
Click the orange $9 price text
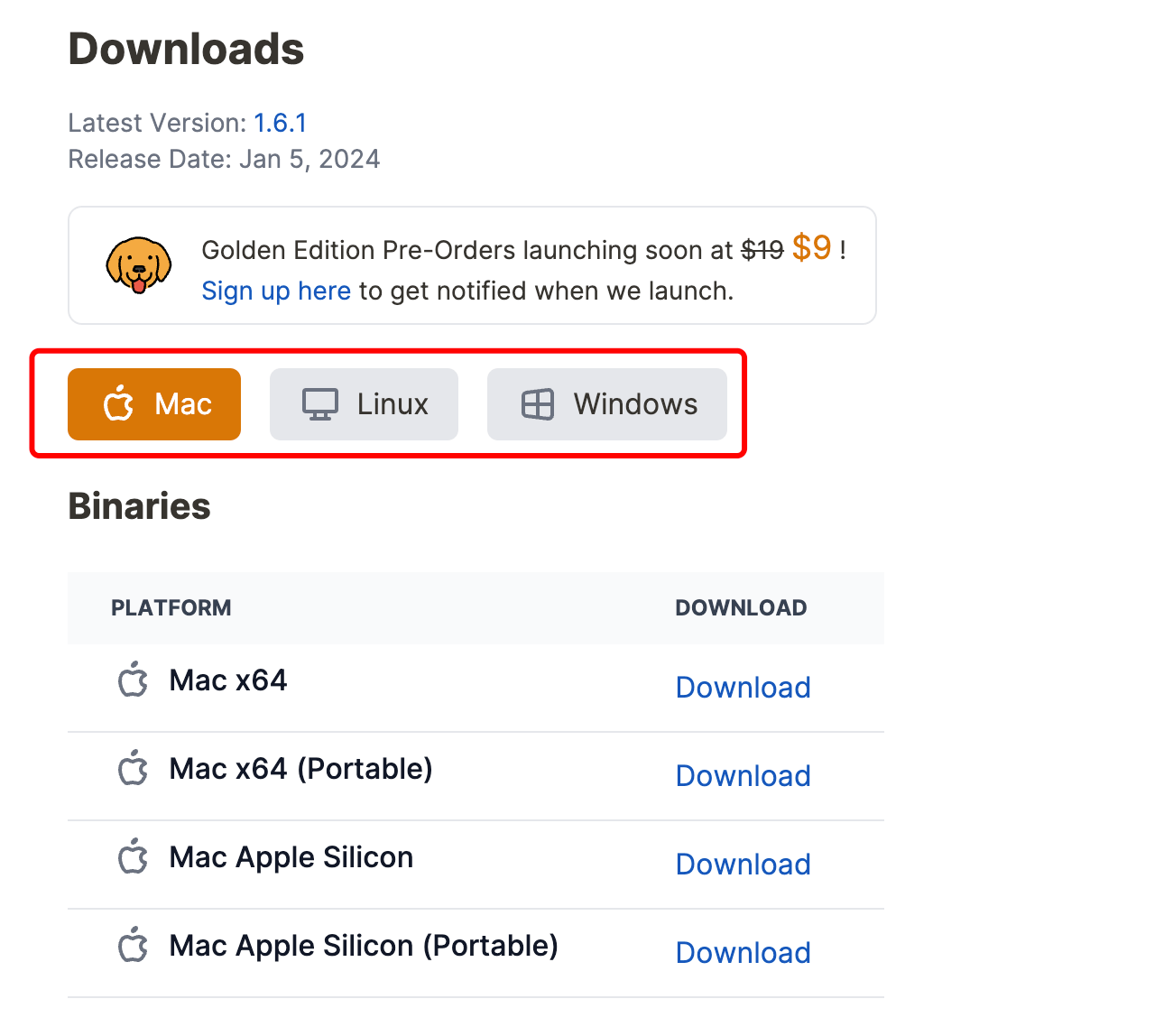click(811, 247)
